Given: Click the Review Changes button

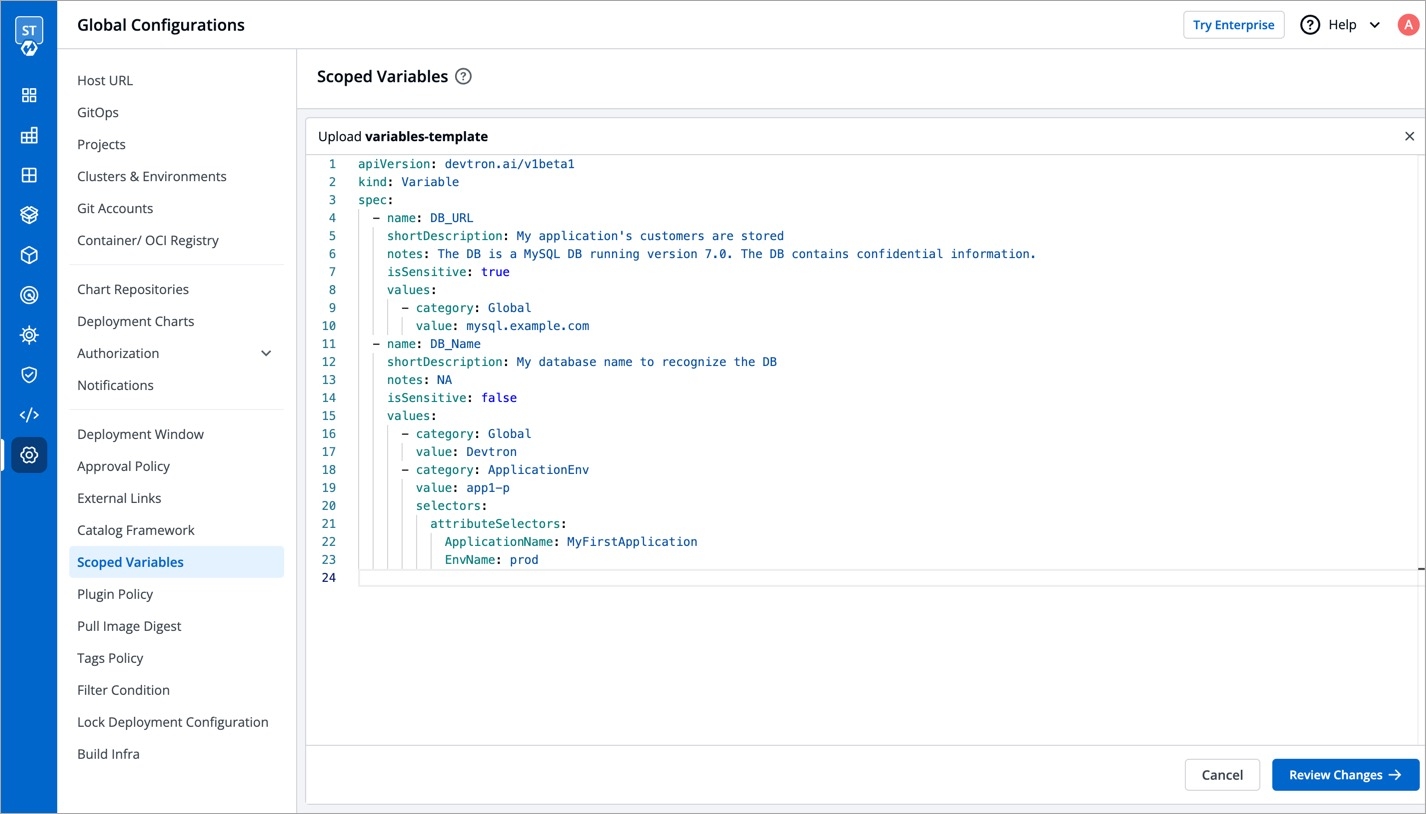Looking at the screenshot, I should 1344,775.
